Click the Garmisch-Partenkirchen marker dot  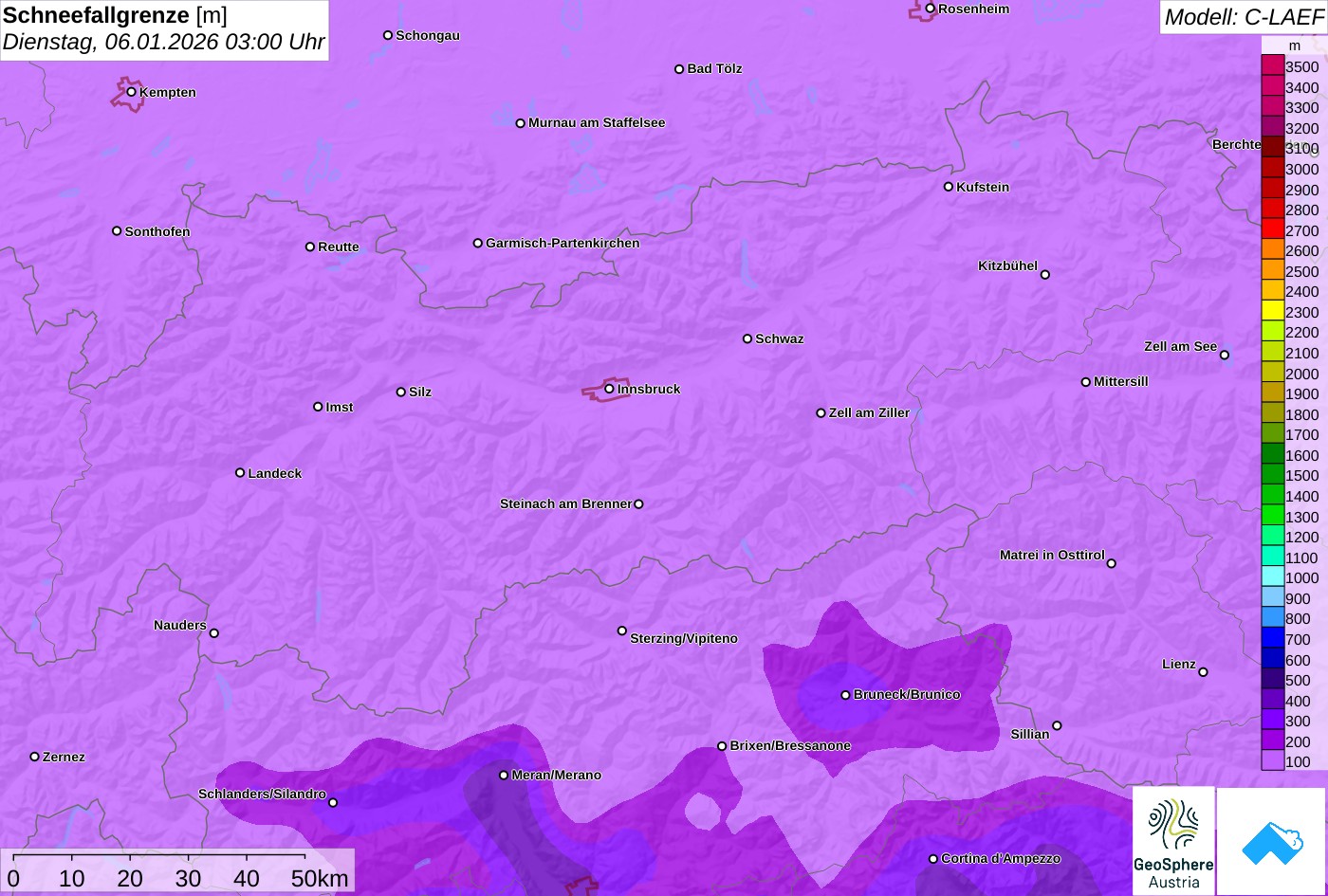(478, 243)
